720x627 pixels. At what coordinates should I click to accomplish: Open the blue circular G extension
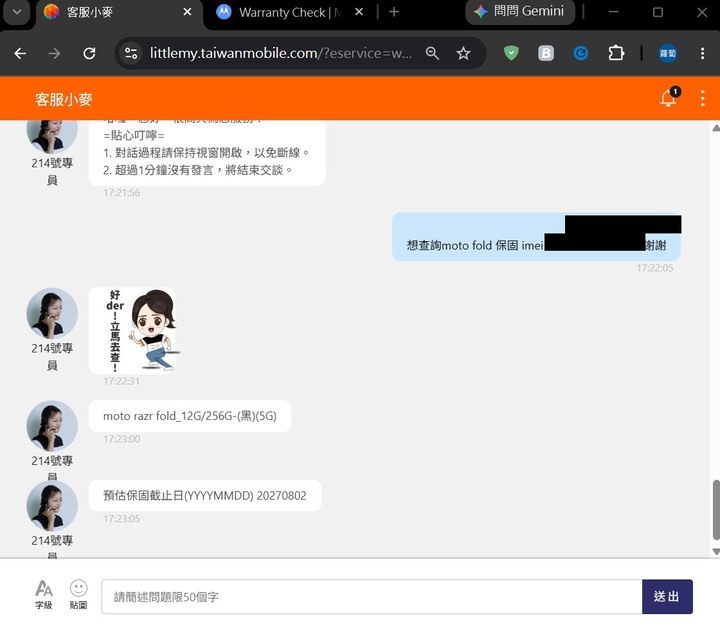coord(581,54)
